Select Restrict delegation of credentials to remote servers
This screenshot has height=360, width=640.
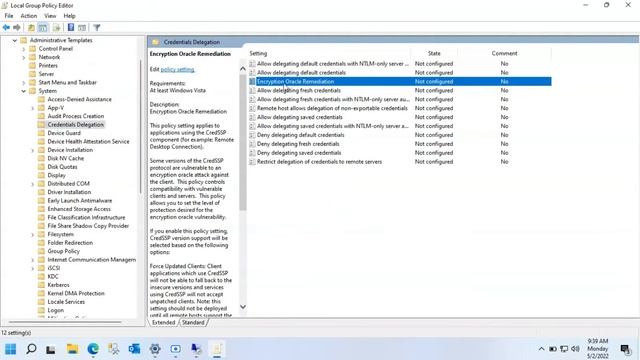point(319,162)
